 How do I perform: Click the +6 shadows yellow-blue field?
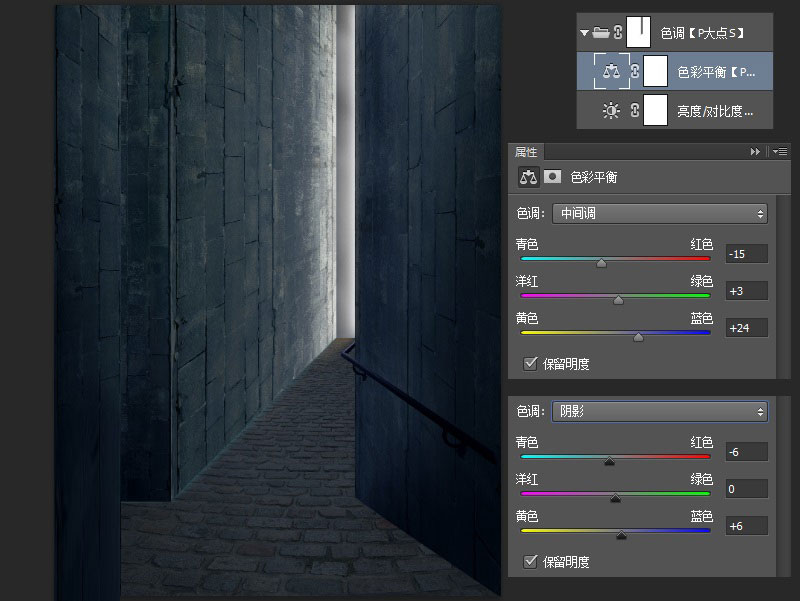(746, 526)
